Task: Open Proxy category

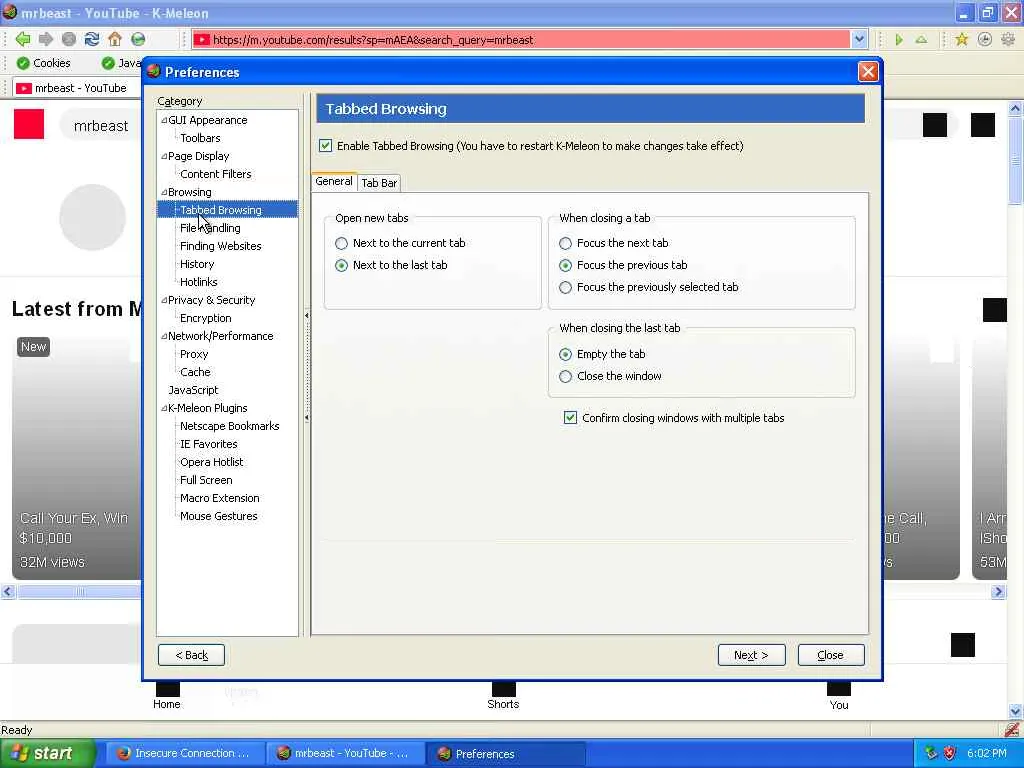Action: tap(194, 354)
